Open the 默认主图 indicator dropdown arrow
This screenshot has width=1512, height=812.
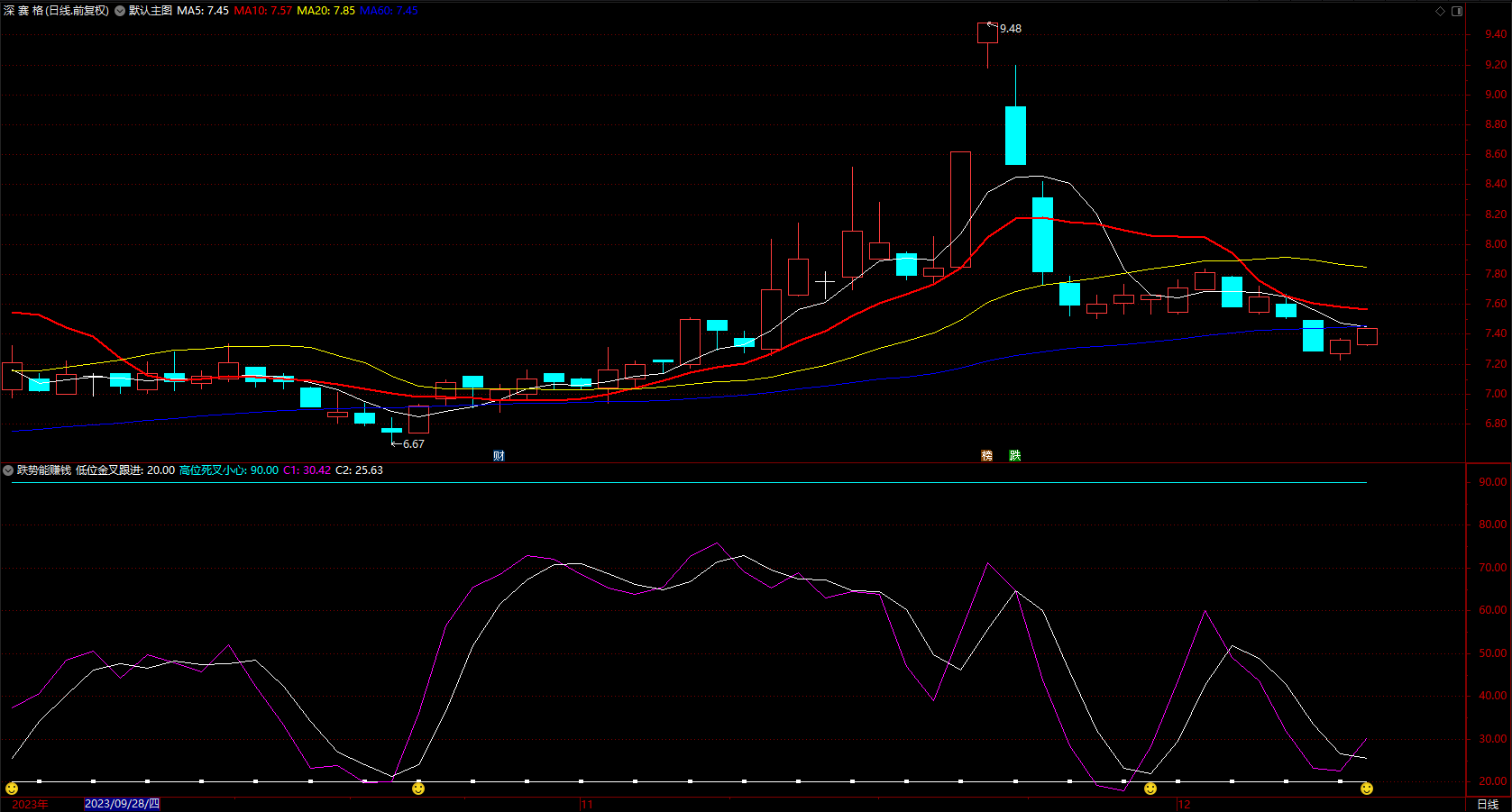(x=120, y=11)
